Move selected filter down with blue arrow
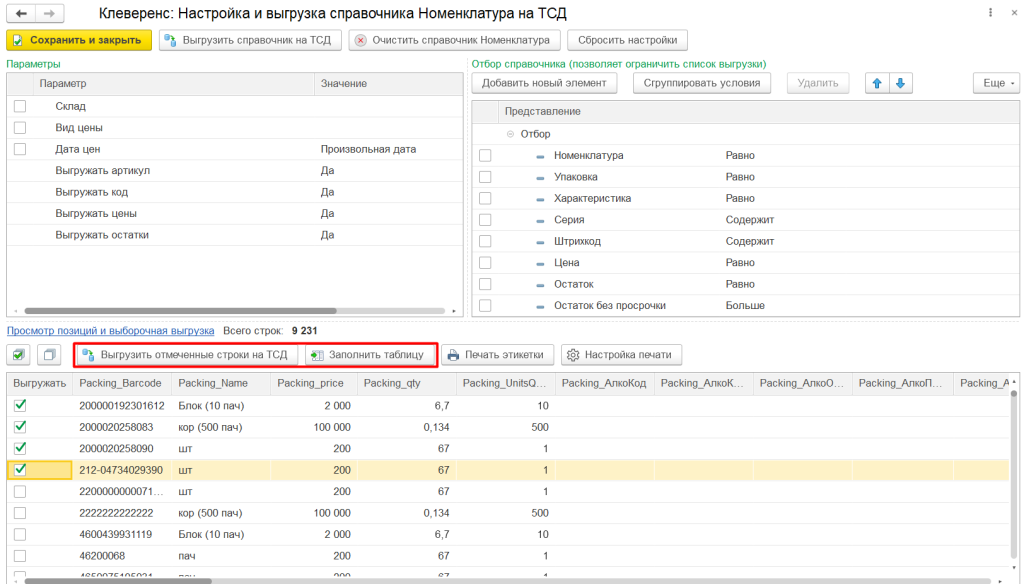The height and width of the screenshot is (584, 1024). tap(900, 83)
